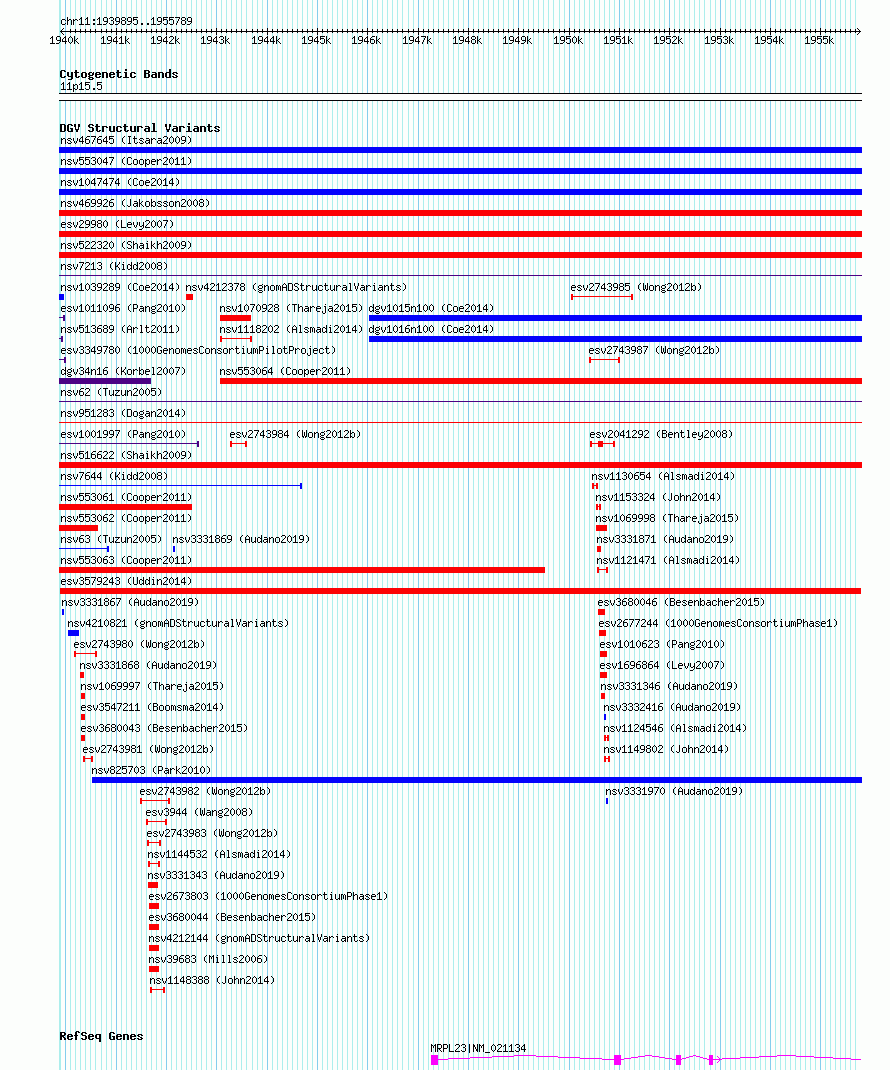Click the nsv553061 (Cooper2011) red bar
This screenshot has height=1070, width=890.
(126, 507)
